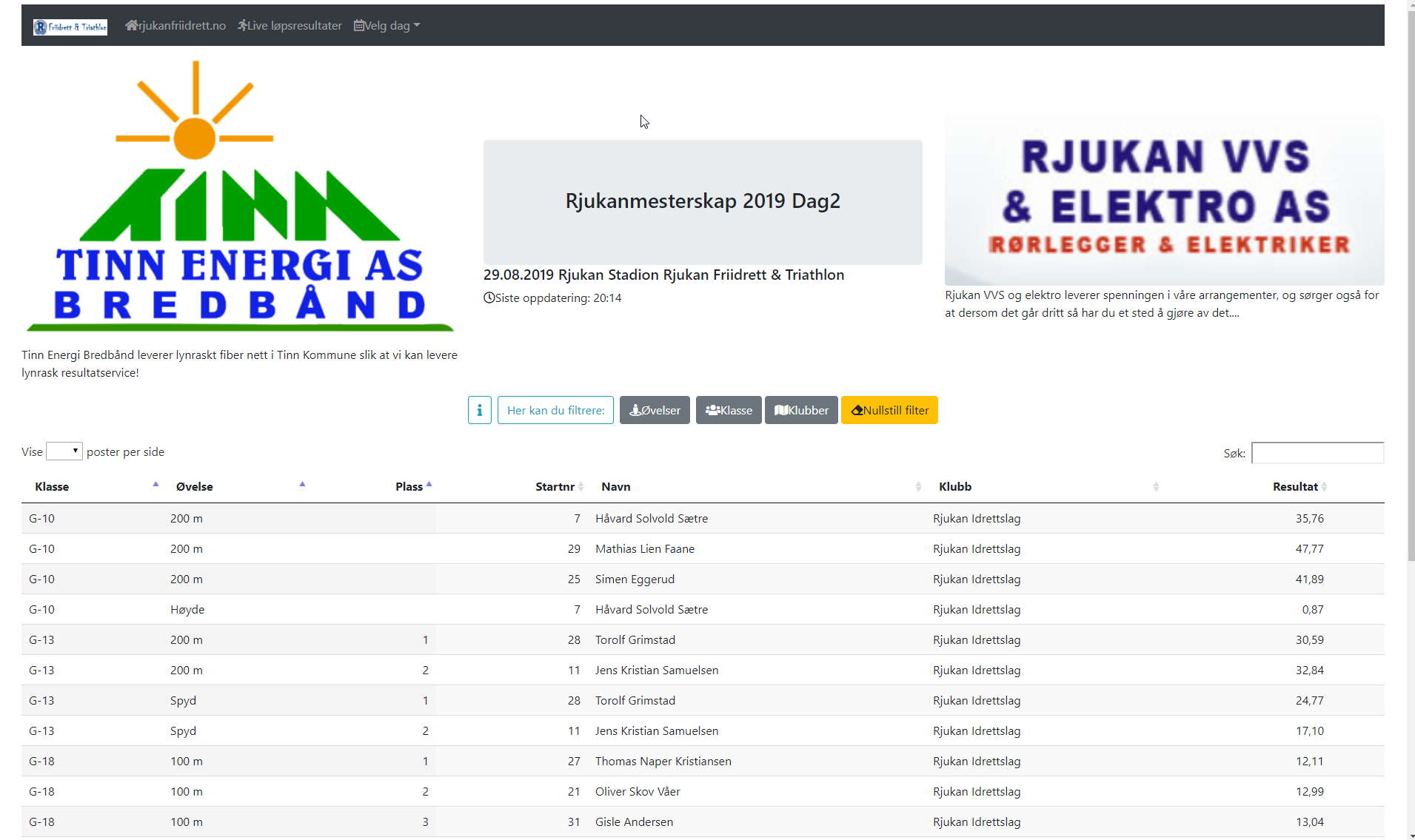Click result value 41,89

coord(1309,579)
